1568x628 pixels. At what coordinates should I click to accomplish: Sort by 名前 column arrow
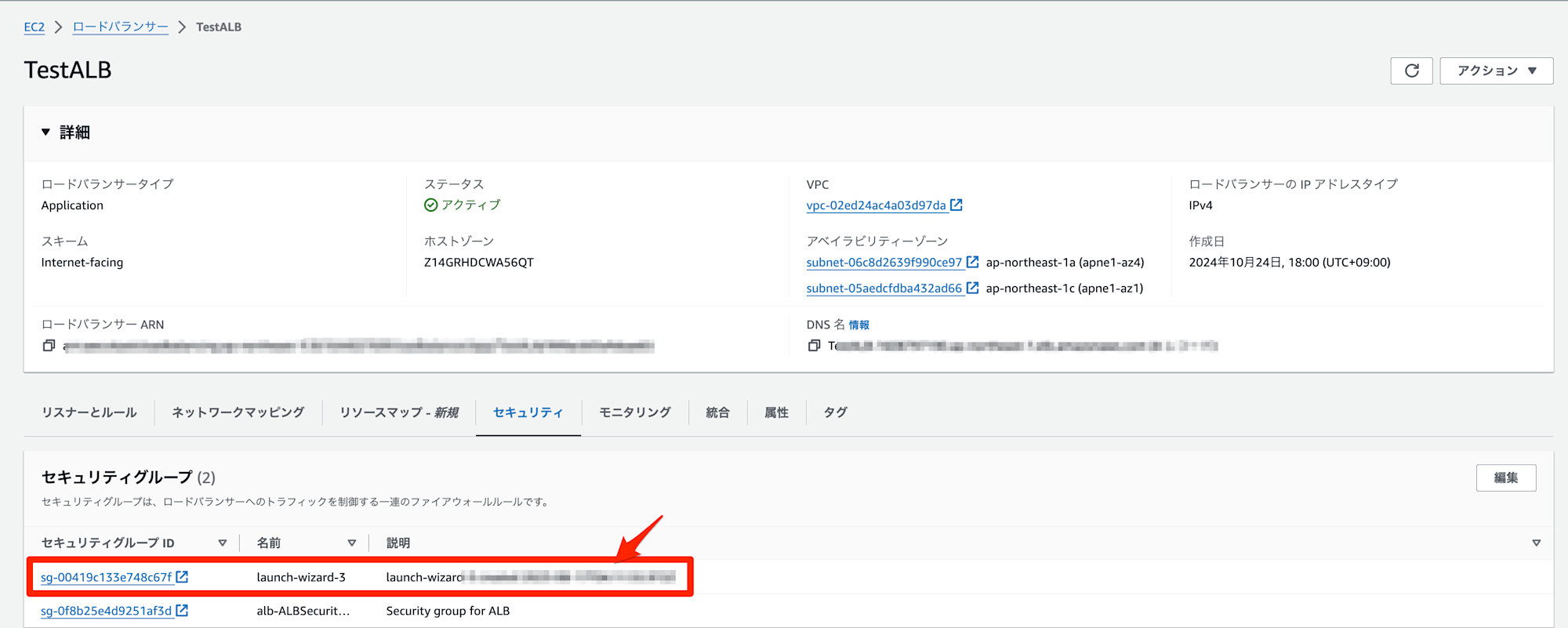point(352,543)
